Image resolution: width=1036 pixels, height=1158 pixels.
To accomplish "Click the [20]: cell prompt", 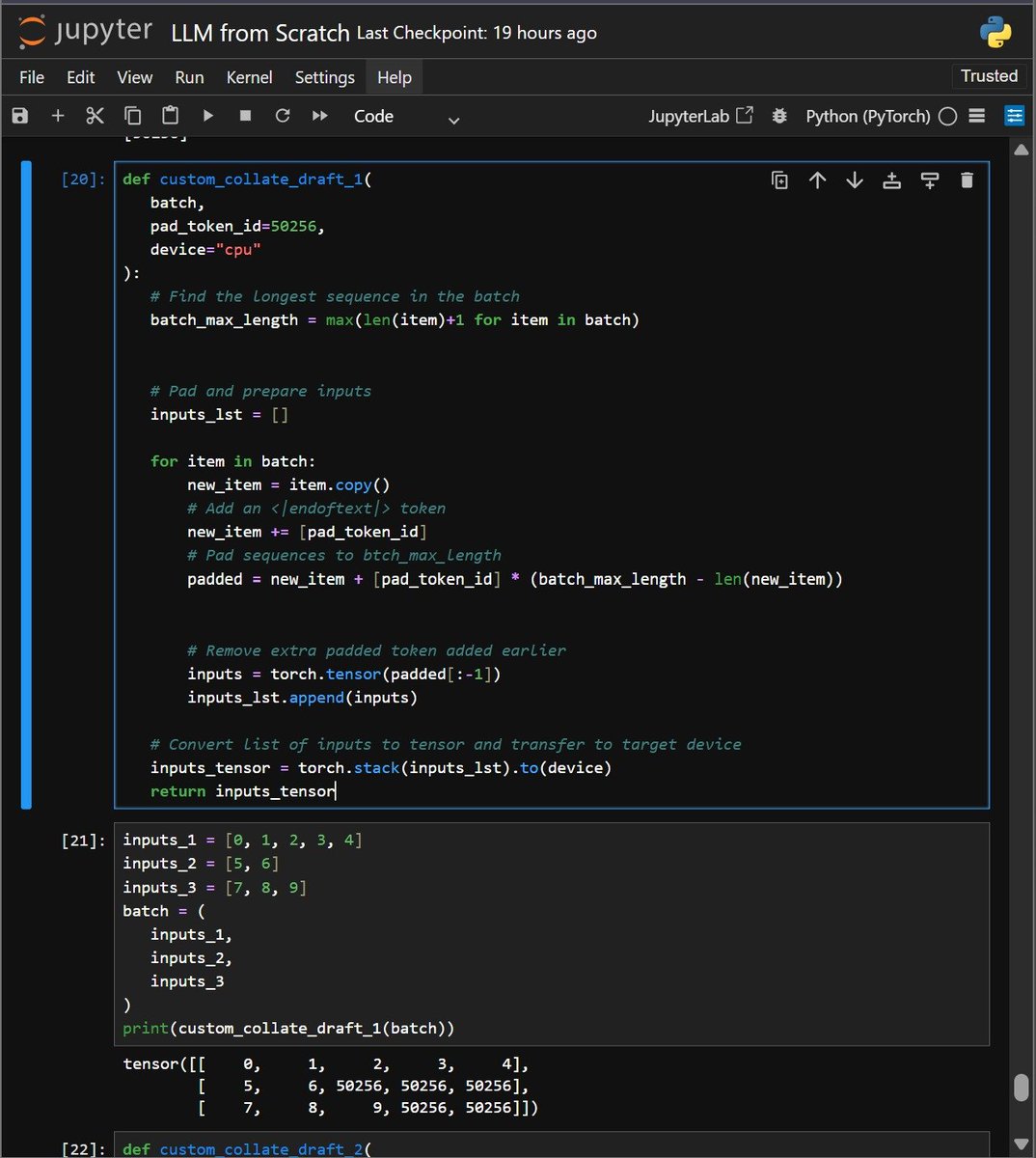I will [x=83, y=179].
